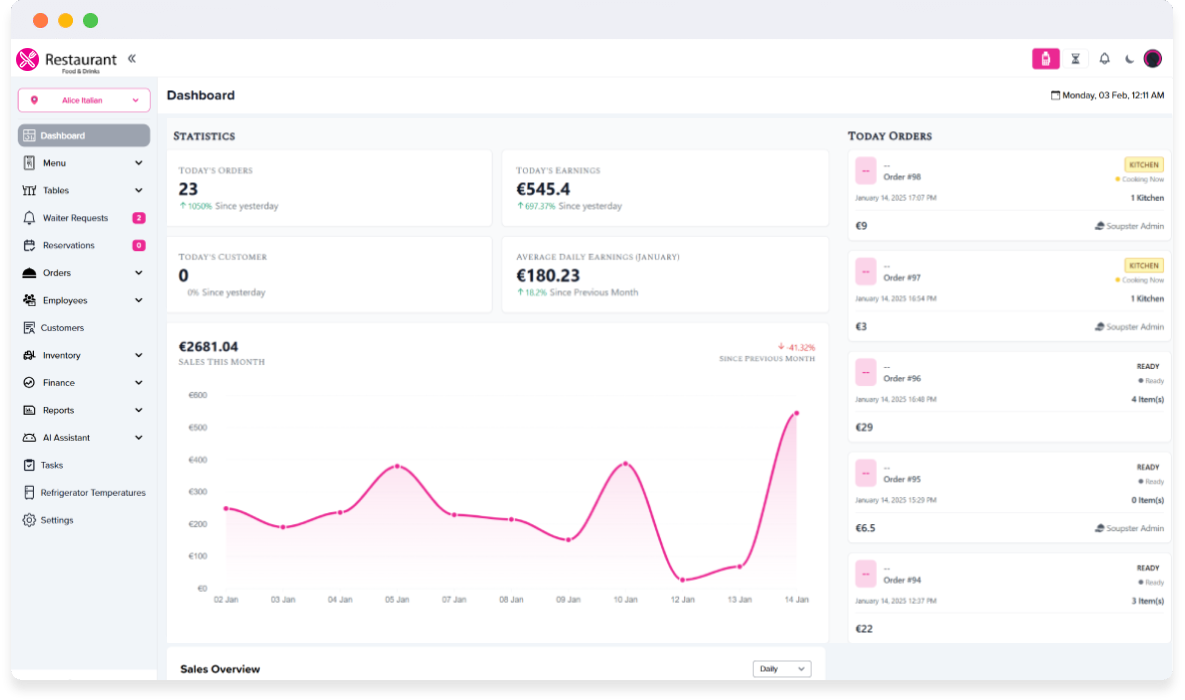1185x700 pixels.
Task: Click the Dashboard icon in the sidebar
Action: click(29, 135)
